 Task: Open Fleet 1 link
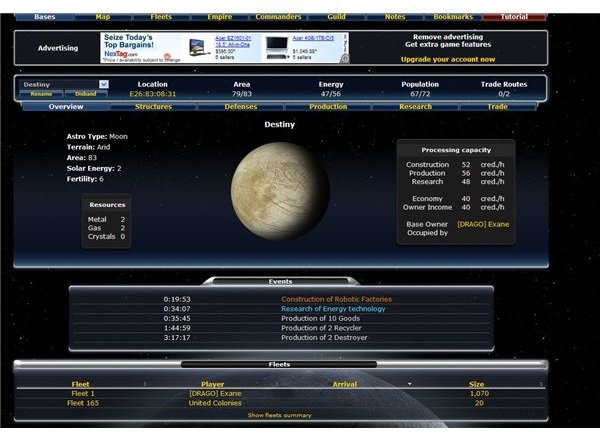(x=83, y=393)
